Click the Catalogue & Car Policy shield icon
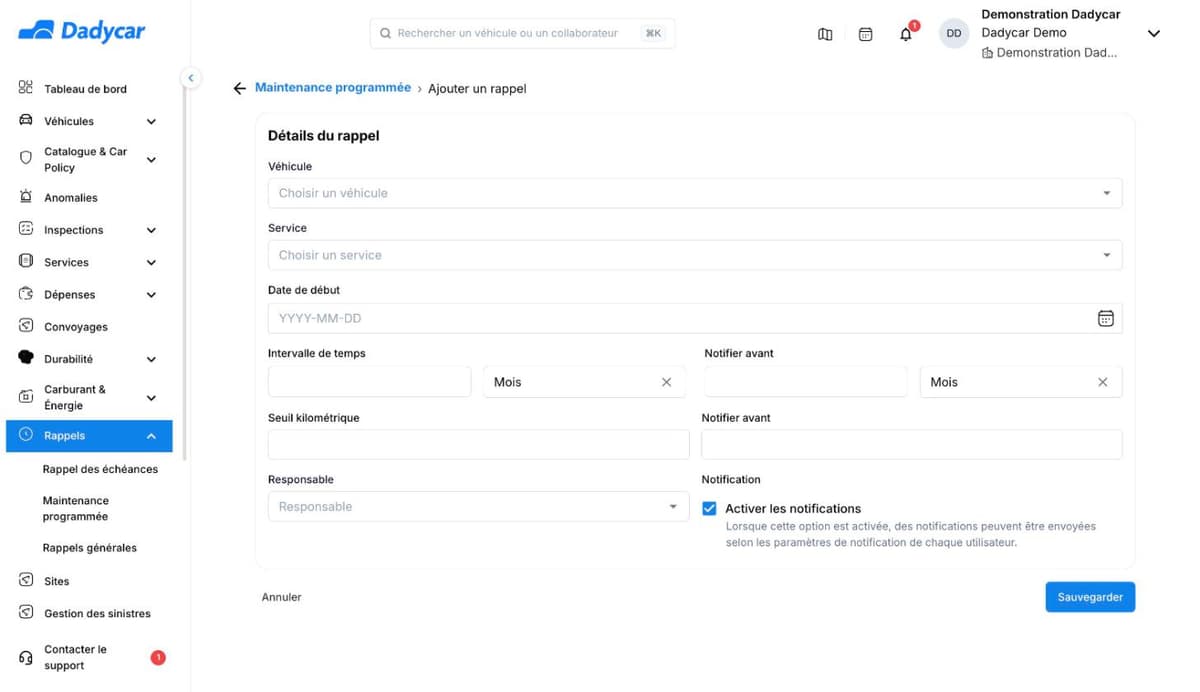Image resolution: width=1200 pixels, height=692 pixels. click(26, 158)
